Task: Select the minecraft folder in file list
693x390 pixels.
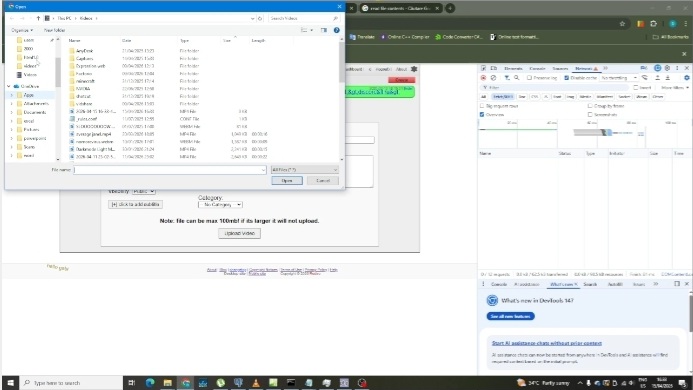Action: 85,81
